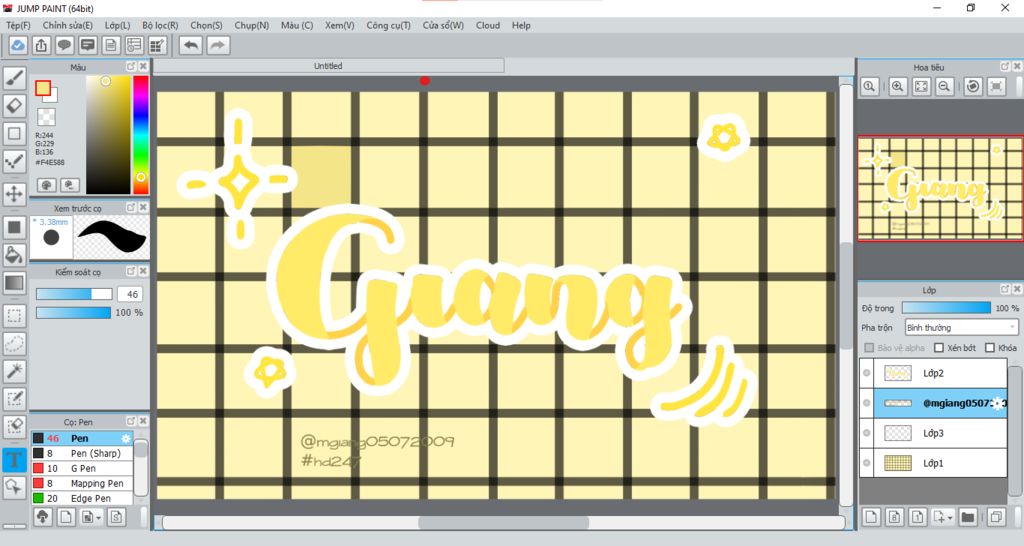Open the Cloud menu
The width and height of the screenshot is (1024, 546).
tap(488, 25)
